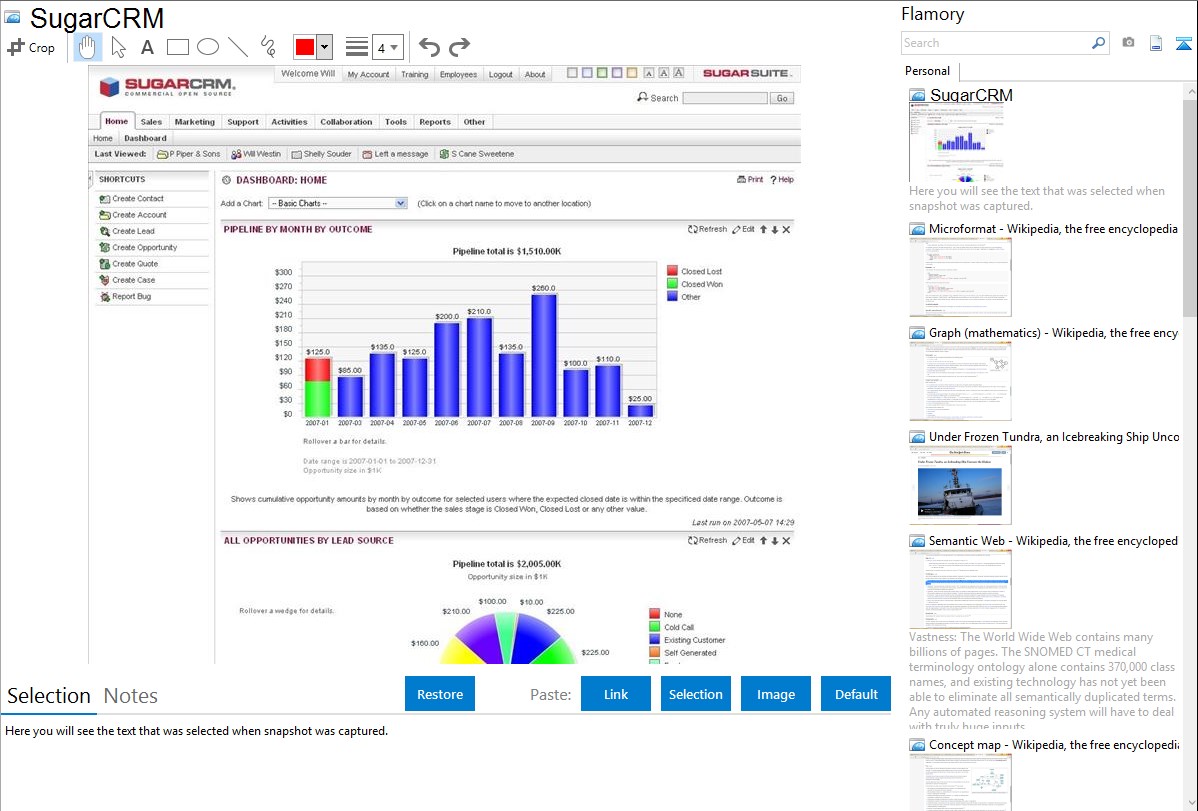
Task: Take a snapshot with camera icon
Action: click(1128, 43)
